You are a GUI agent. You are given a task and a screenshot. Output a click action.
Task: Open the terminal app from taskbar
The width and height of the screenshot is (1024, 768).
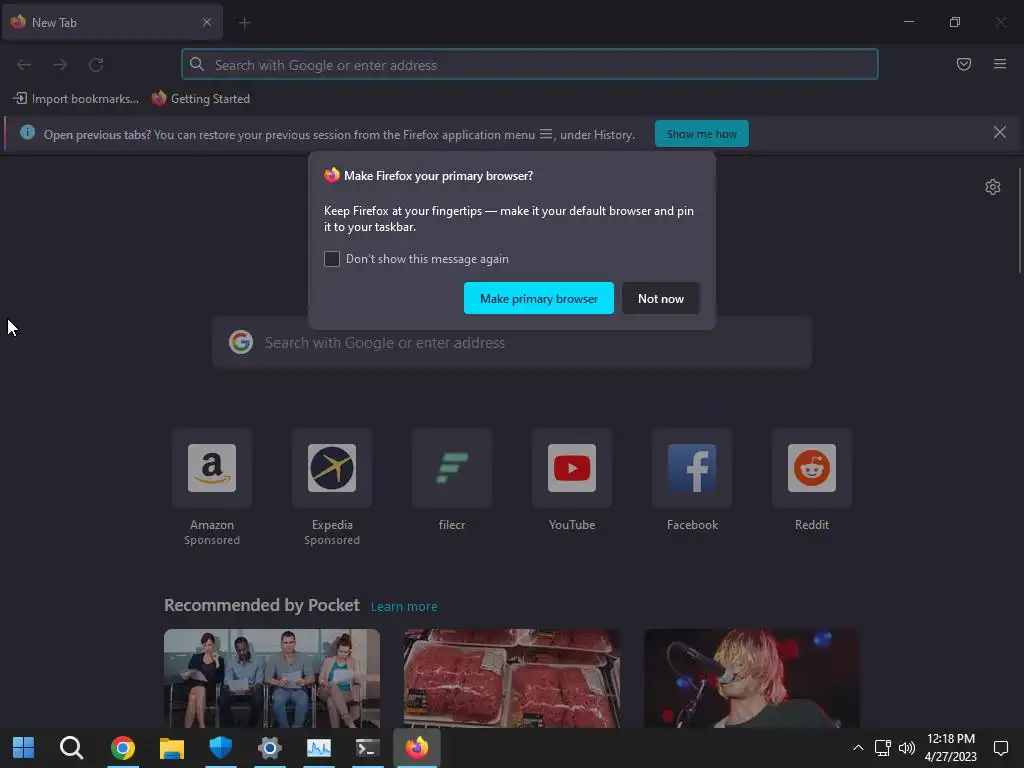[x=368, y=748]
